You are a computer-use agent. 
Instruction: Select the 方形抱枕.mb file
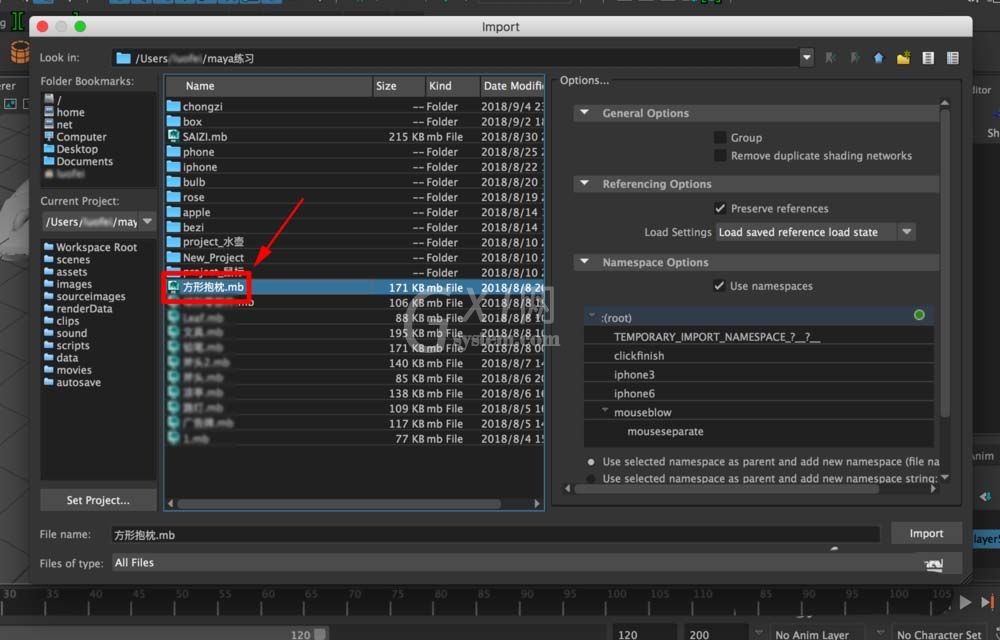pyautogui.click(x=355, y=287)
